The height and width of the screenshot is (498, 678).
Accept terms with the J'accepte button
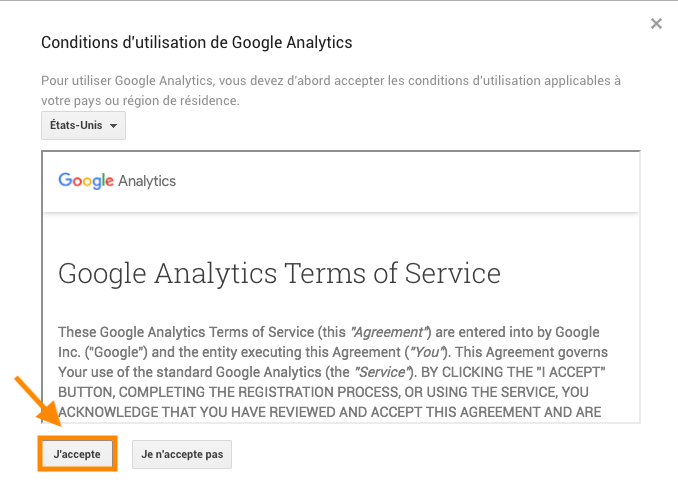tap(77, 454)
